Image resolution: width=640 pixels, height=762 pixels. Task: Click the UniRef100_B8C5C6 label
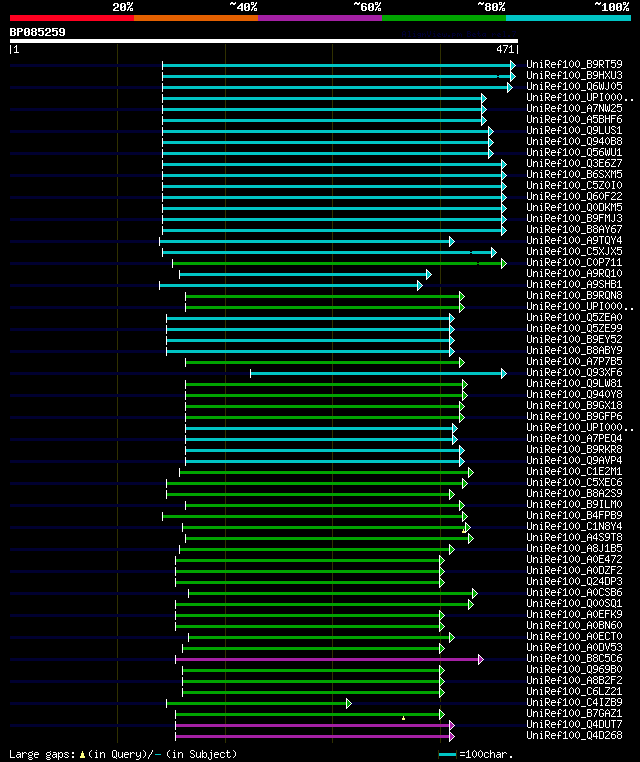(574, 659)
